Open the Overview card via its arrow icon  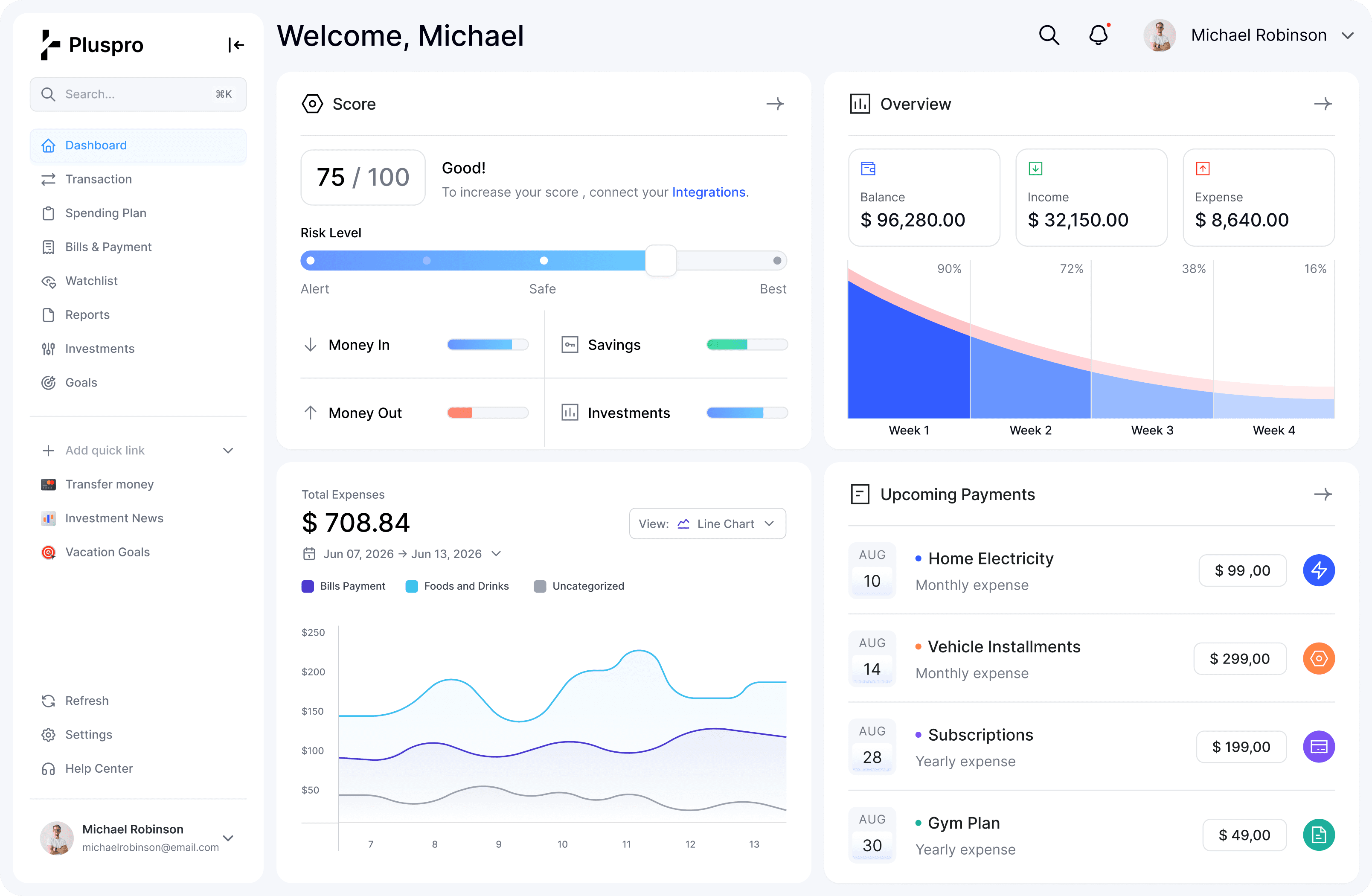1324,104
